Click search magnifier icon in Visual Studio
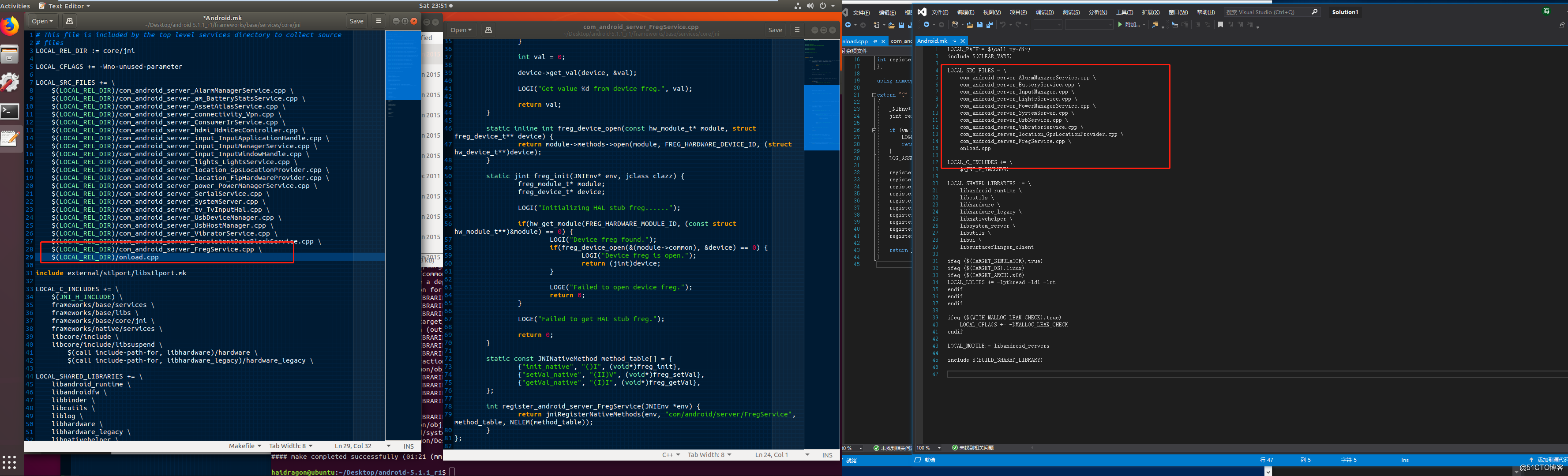Viewport: 1568px width, 476px height. point(1314,11)
